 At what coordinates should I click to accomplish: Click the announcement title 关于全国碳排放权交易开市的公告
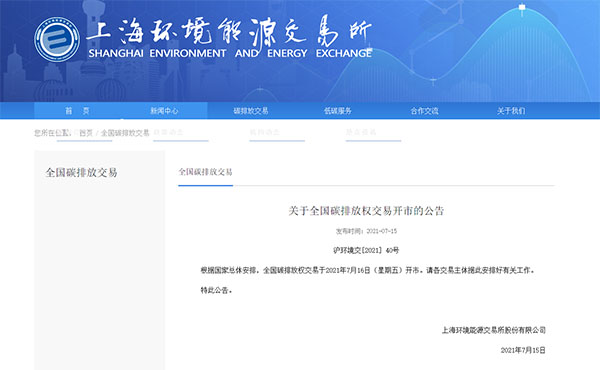coord(366,211)
